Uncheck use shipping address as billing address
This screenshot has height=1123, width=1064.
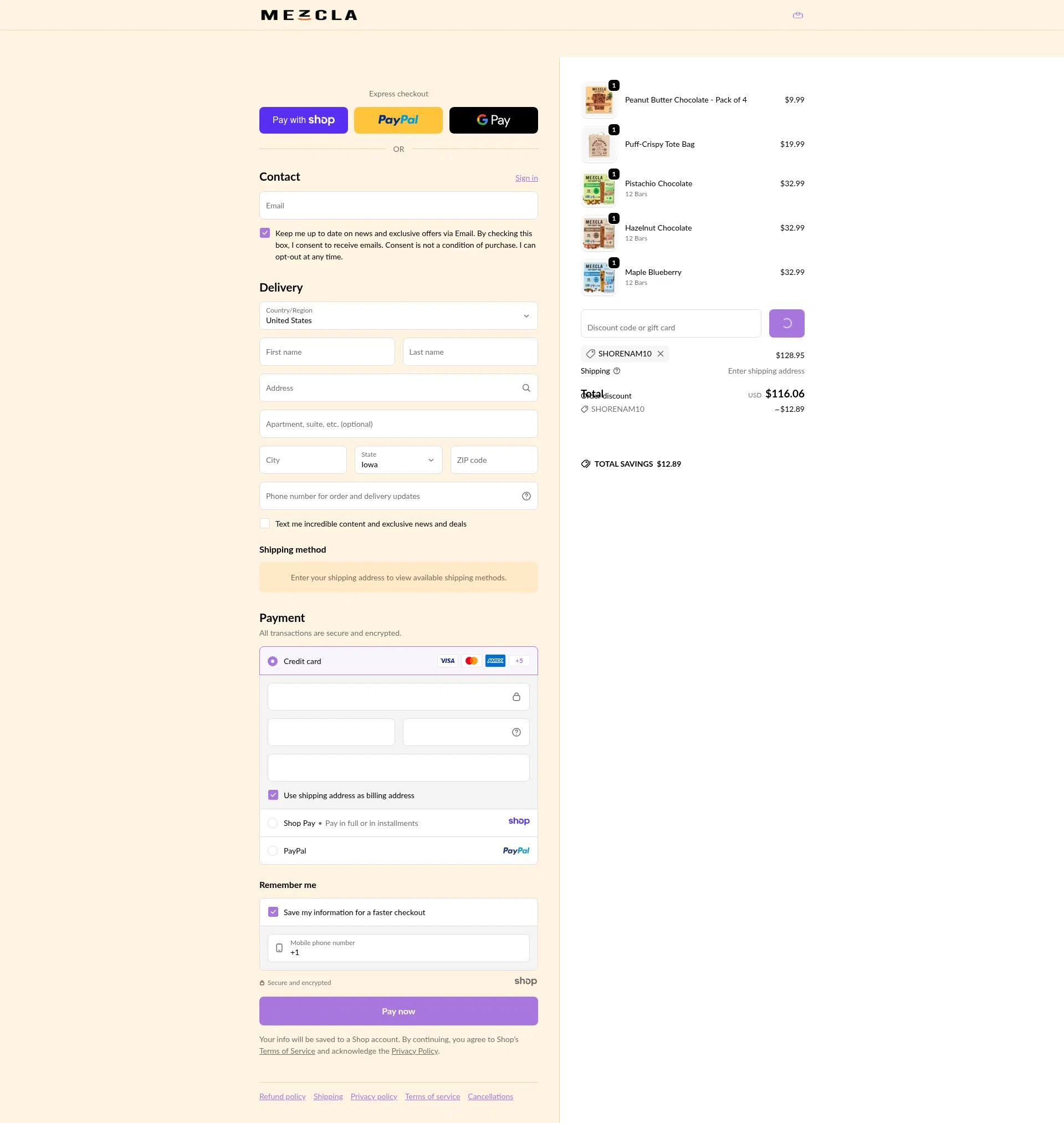[x=273, y=795]
